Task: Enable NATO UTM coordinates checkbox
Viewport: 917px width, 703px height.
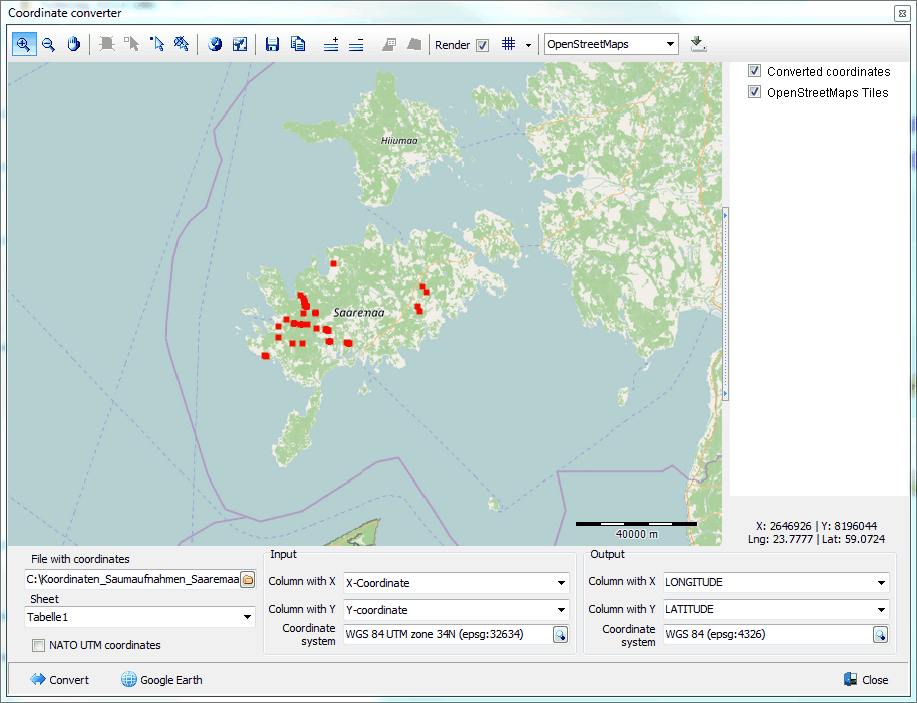Action: click(39, 645)
